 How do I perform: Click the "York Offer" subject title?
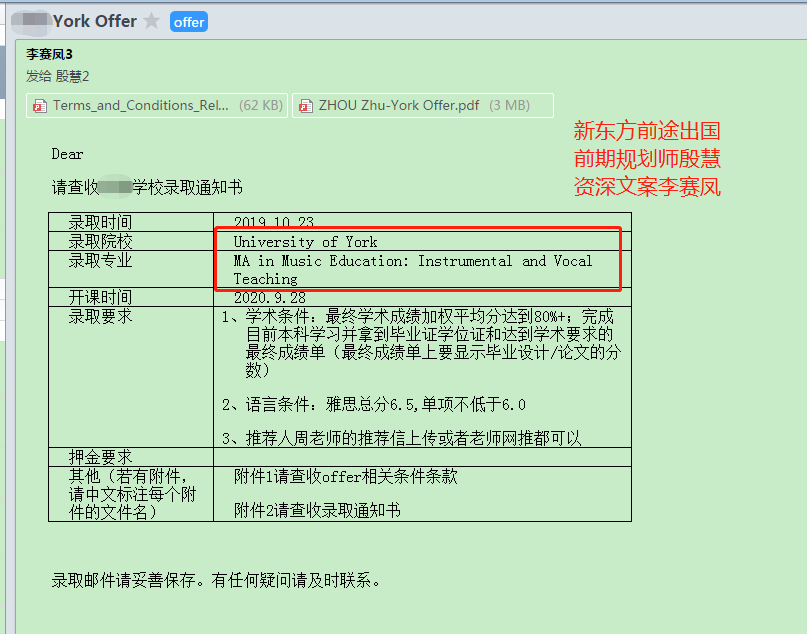(95, 21)
